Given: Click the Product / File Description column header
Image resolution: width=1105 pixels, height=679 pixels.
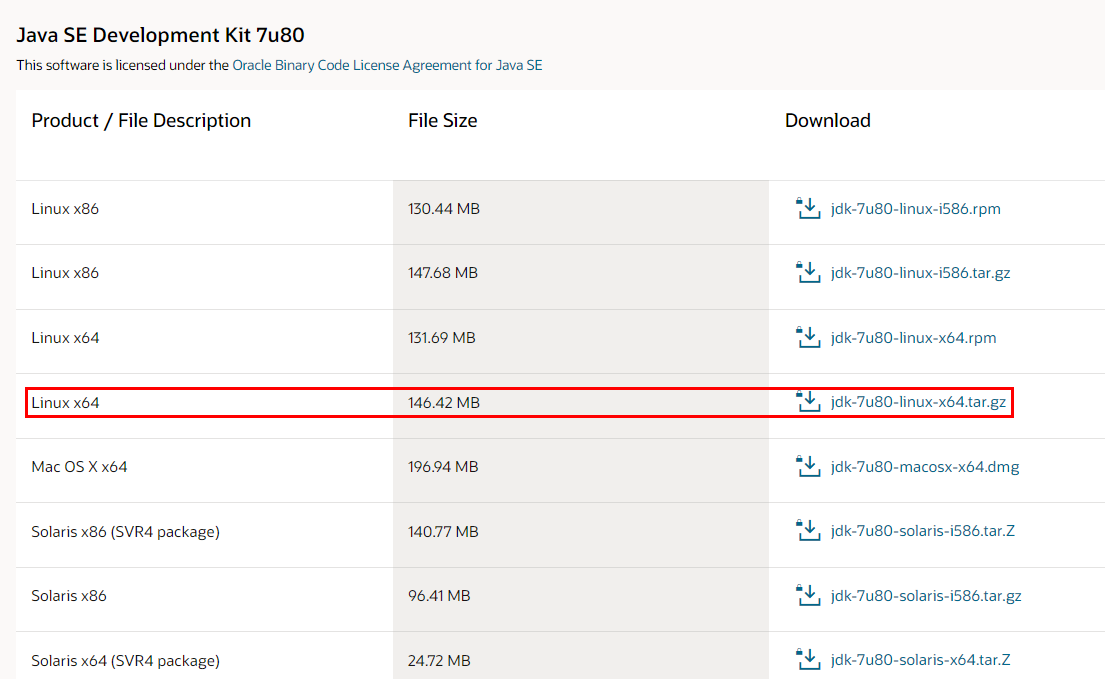Looking at the screenshot, I should click(141, 121).
